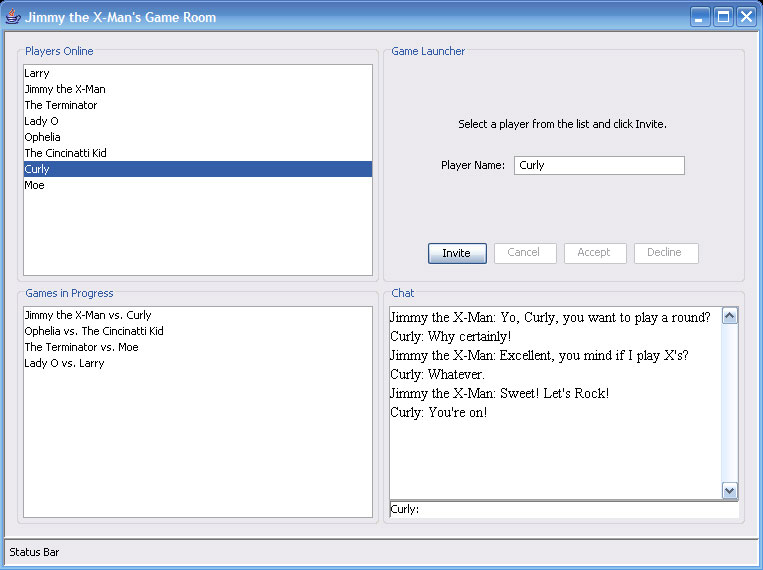
Task: Select Moe in the players list
Action: [35, 185]
